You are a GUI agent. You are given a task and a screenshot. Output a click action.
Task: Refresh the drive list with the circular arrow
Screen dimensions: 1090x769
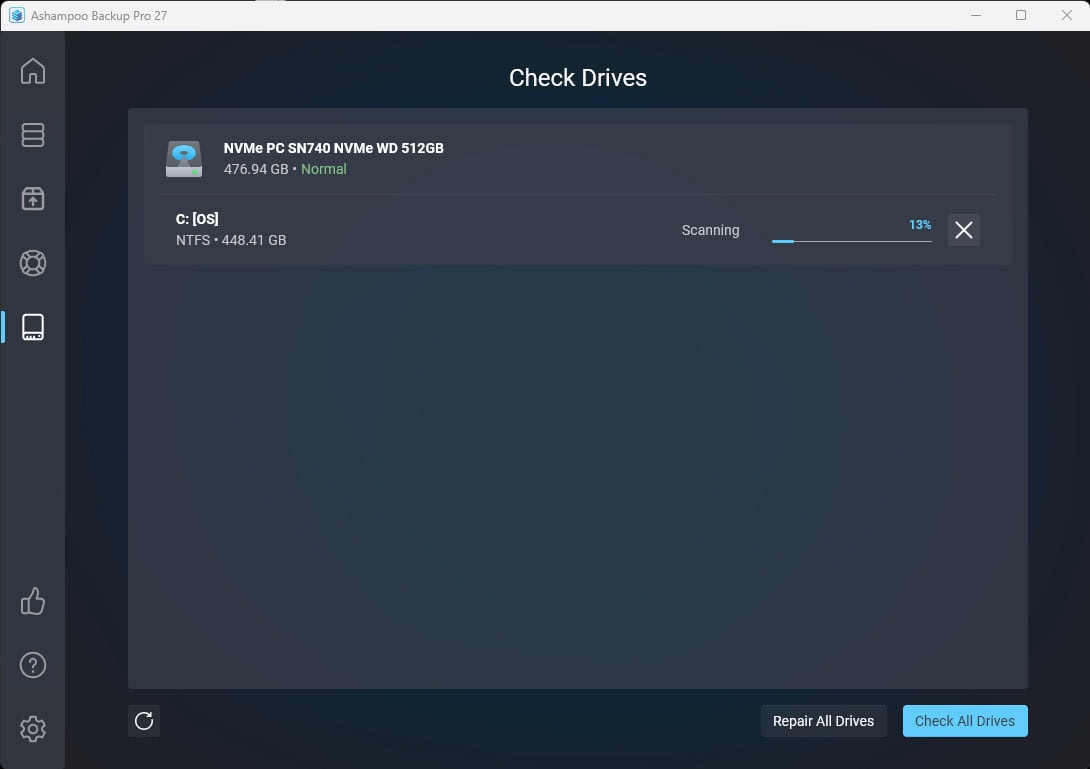pyautogui.click(x=143, y=721)
